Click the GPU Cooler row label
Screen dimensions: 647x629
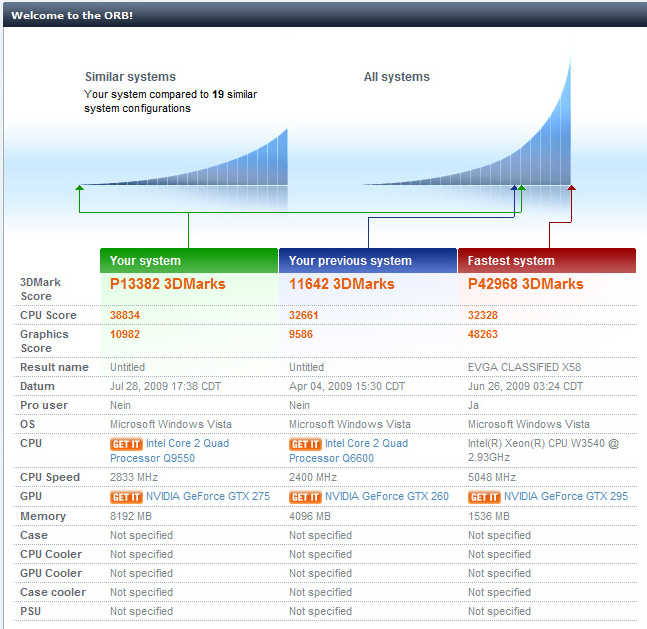pos(51,573)
